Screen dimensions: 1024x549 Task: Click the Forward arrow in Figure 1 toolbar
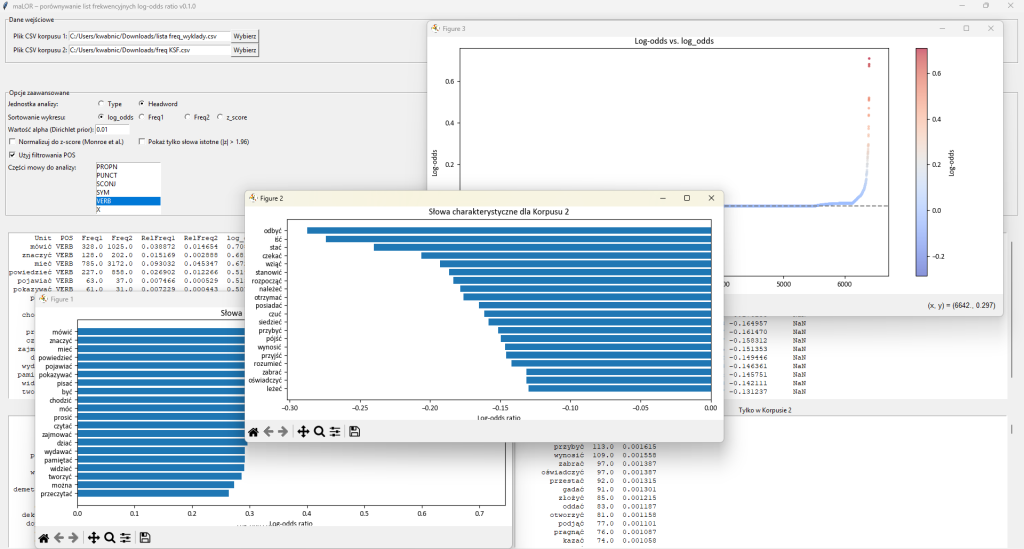pyautogui.click(x=73, y=538)
